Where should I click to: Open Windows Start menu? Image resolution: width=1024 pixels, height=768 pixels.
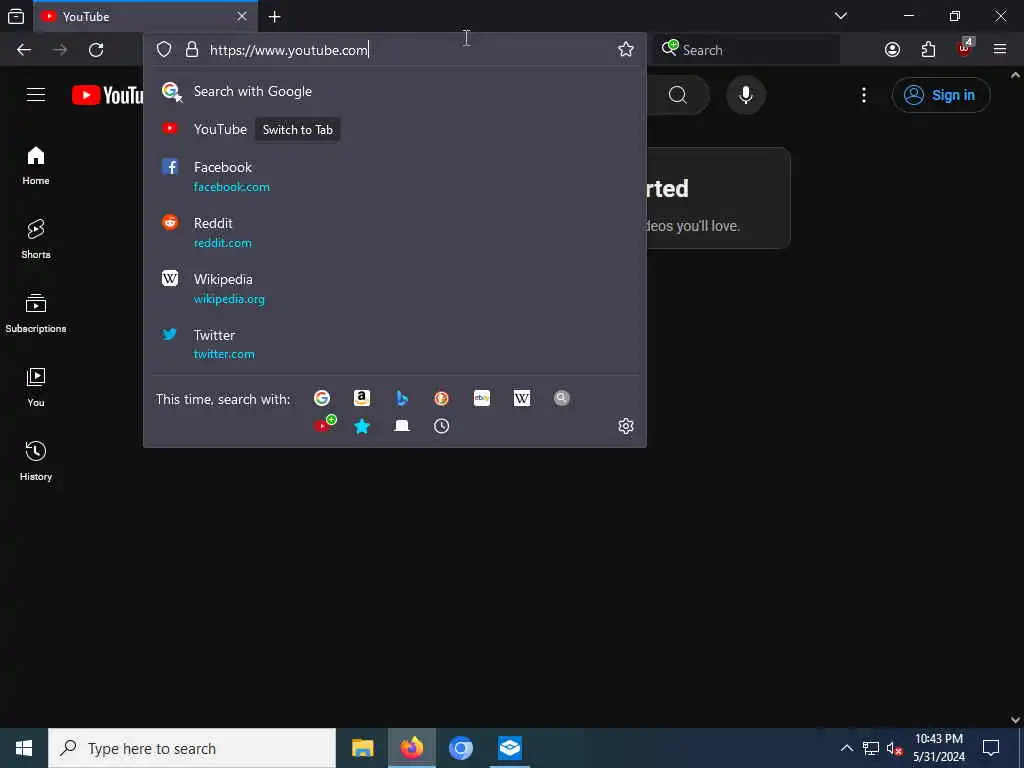[24, 748]
